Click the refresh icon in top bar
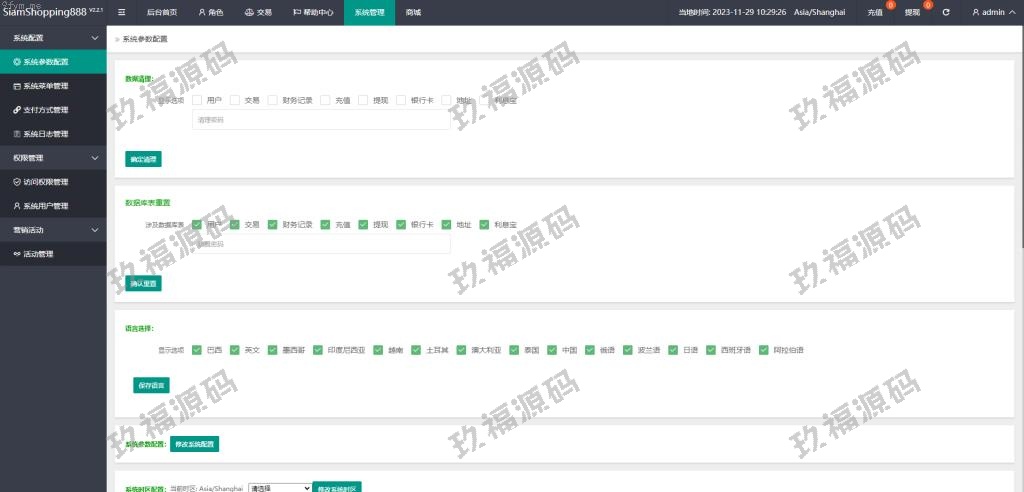The image size is (1024, 492). 946,12
